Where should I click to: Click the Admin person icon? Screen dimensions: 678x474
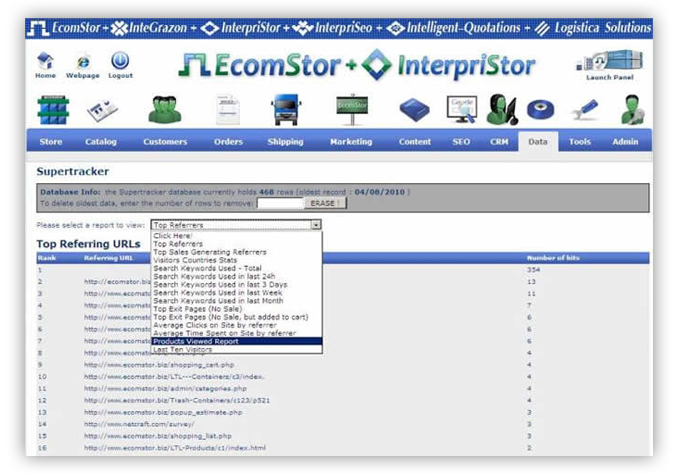(632, 110)
